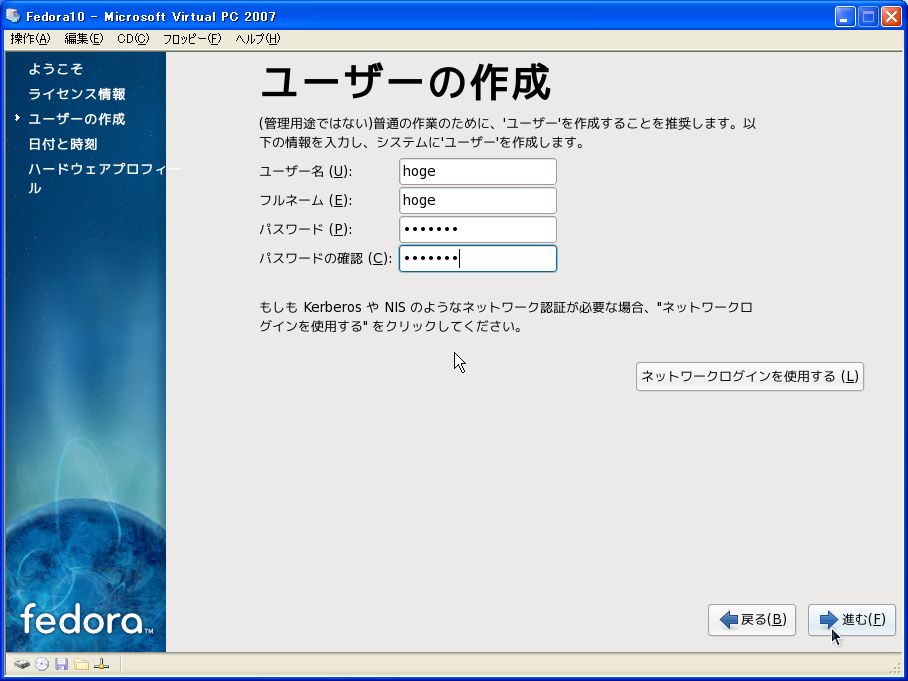Viewport: 908px width, 681px height.
Task: Focus the ユーザー名 input field
Action: pyautogui.click(x=478, y=171)
